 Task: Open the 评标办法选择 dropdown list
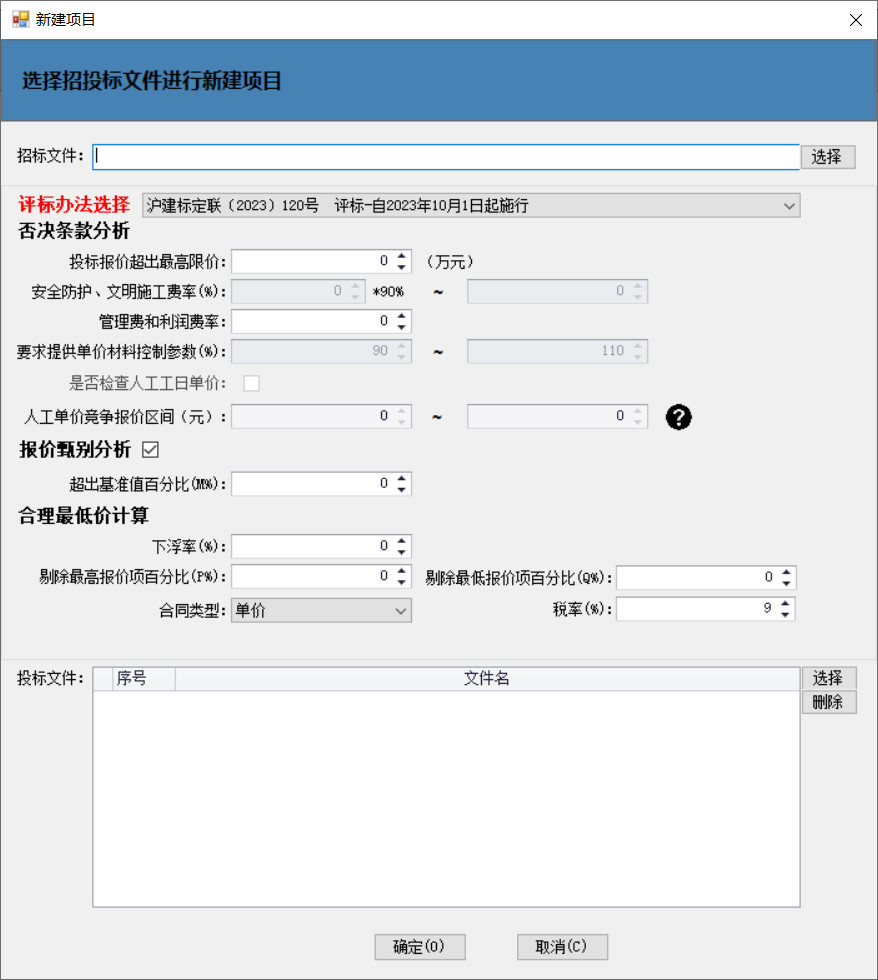[790, 206]
